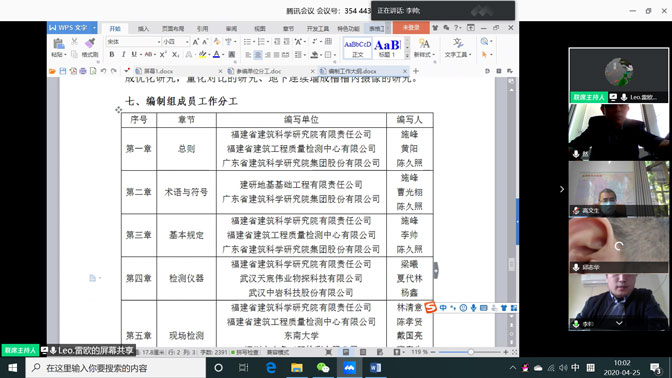Open the bullet list dropdown arrow
The width and height of the screenshot is (672, 378).
coord(254,42)
